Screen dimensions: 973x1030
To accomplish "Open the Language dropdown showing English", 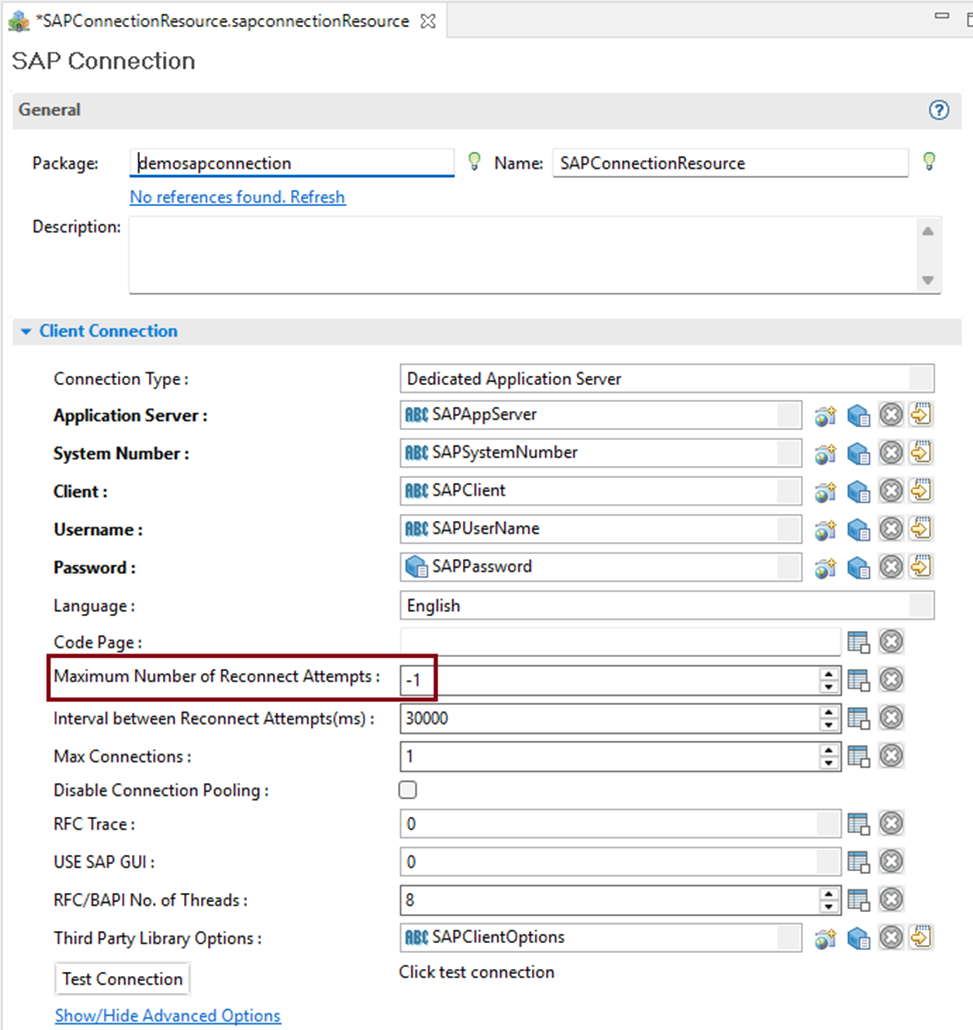I will [921, 606].
